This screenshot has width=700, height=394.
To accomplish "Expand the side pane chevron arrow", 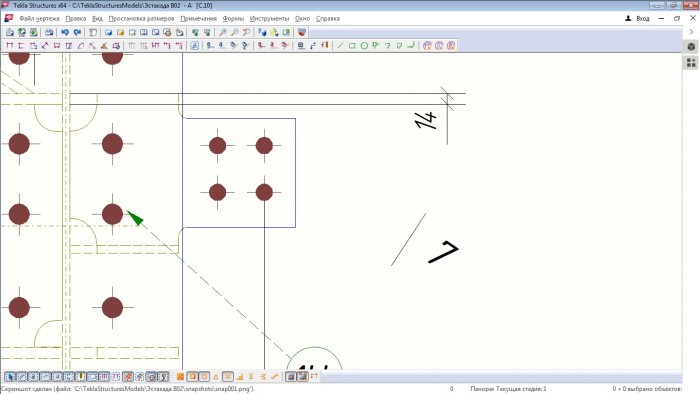I will click(691, 32).
